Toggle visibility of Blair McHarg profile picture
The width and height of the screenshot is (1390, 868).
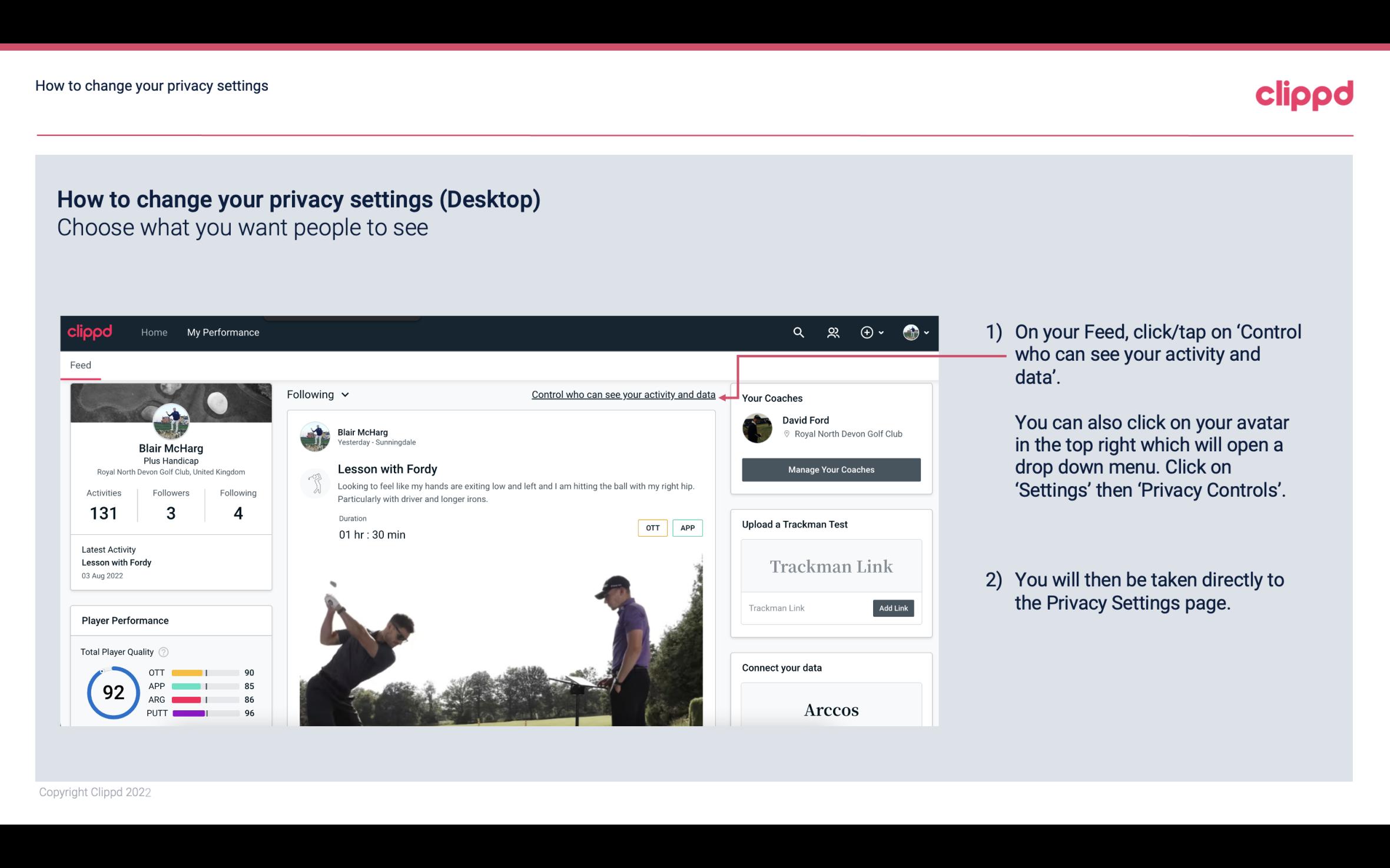(x=171, y=421)
